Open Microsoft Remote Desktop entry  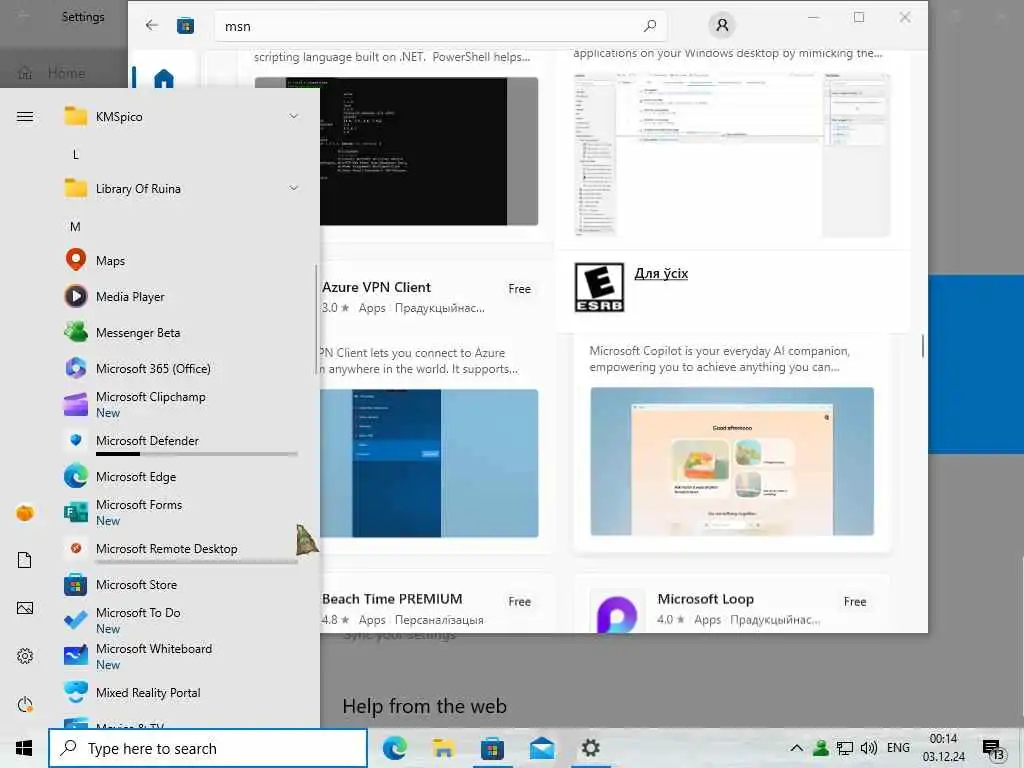point(181,549)
